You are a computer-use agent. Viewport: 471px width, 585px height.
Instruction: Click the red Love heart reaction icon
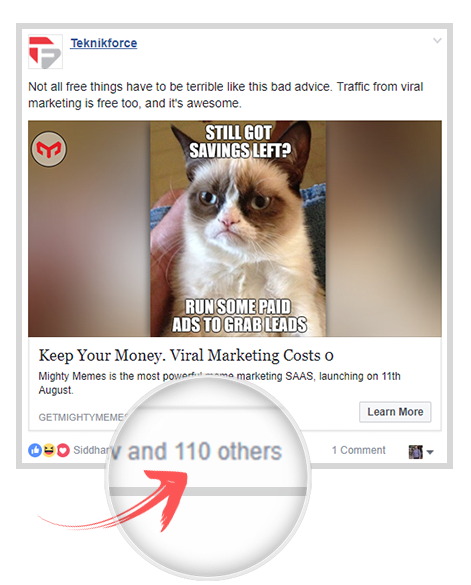tap(63, 450)
